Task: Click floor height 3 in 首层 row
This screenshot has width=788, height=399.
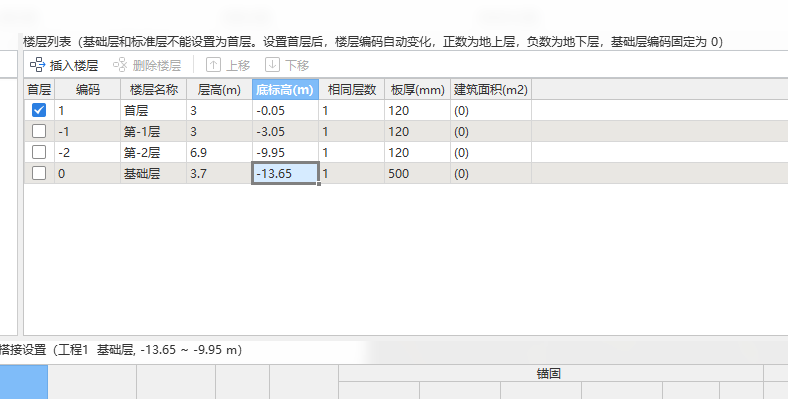Action: coord(219,111)
